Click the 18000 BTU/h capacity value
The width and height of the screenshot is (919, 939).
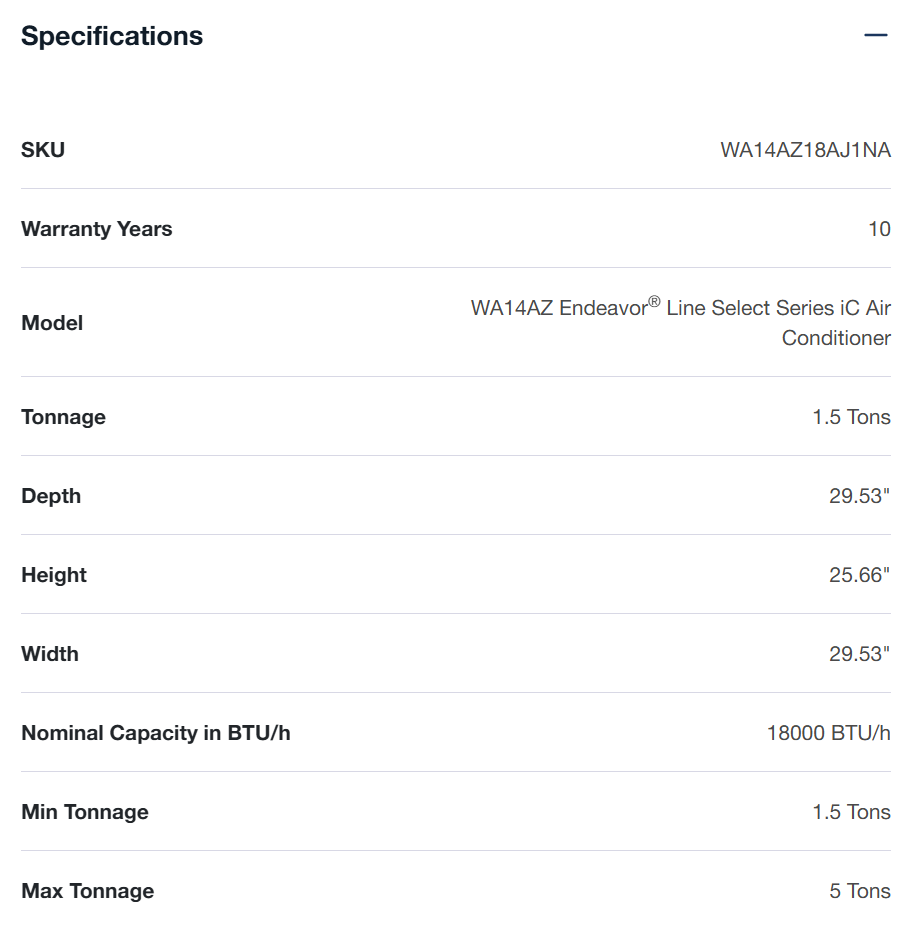coord(828,733)
